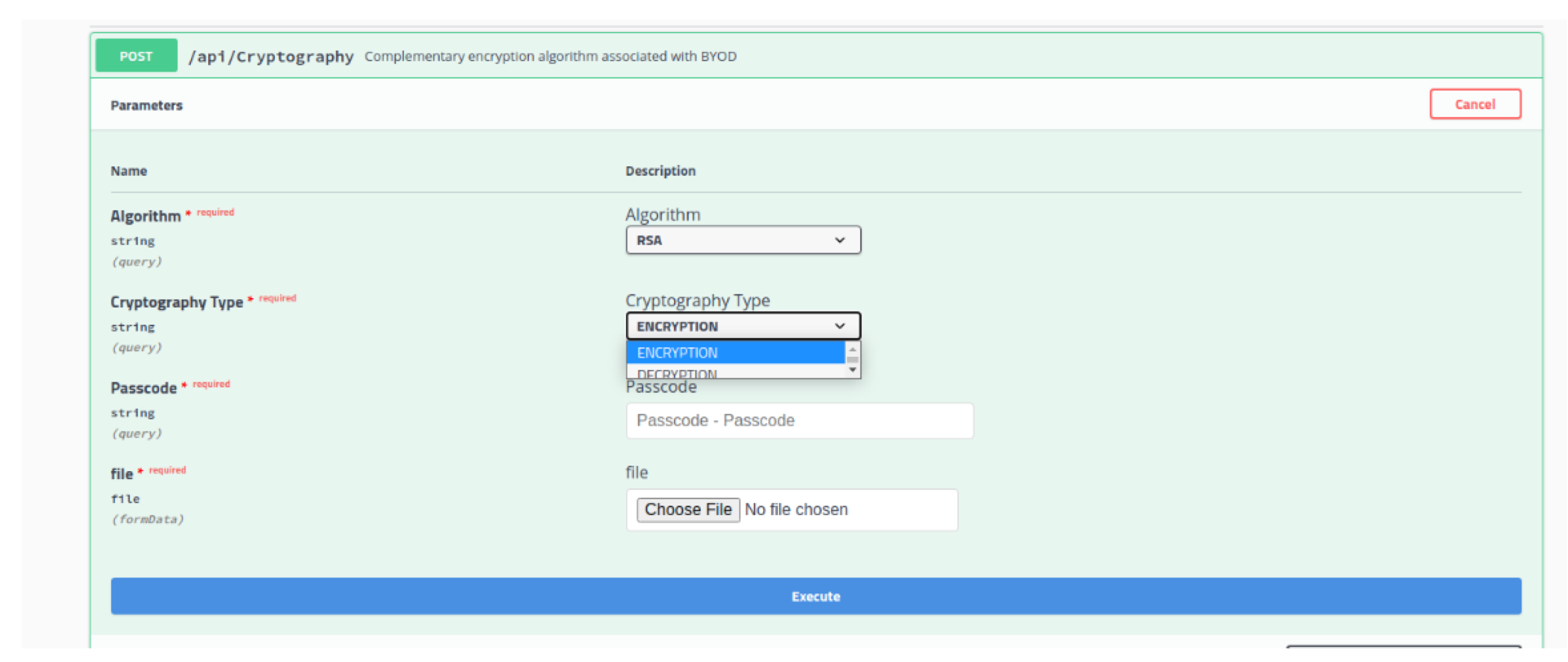
Task: Click the Parameters section heading
Action: 146,105
